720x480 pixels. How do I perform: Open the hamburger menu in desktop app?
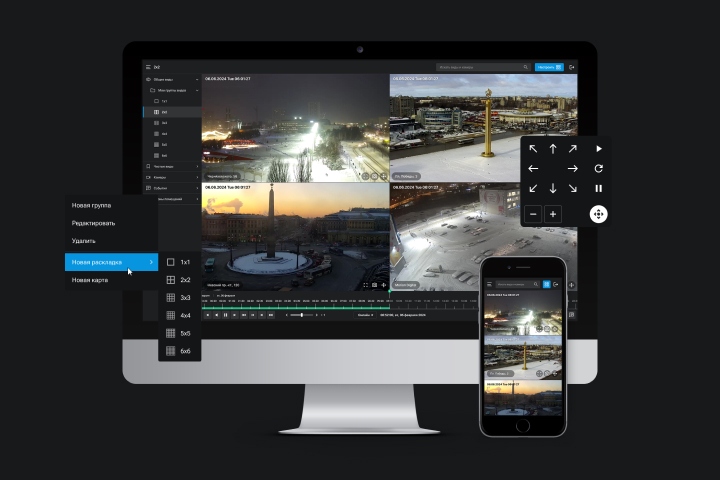[148, 67]
